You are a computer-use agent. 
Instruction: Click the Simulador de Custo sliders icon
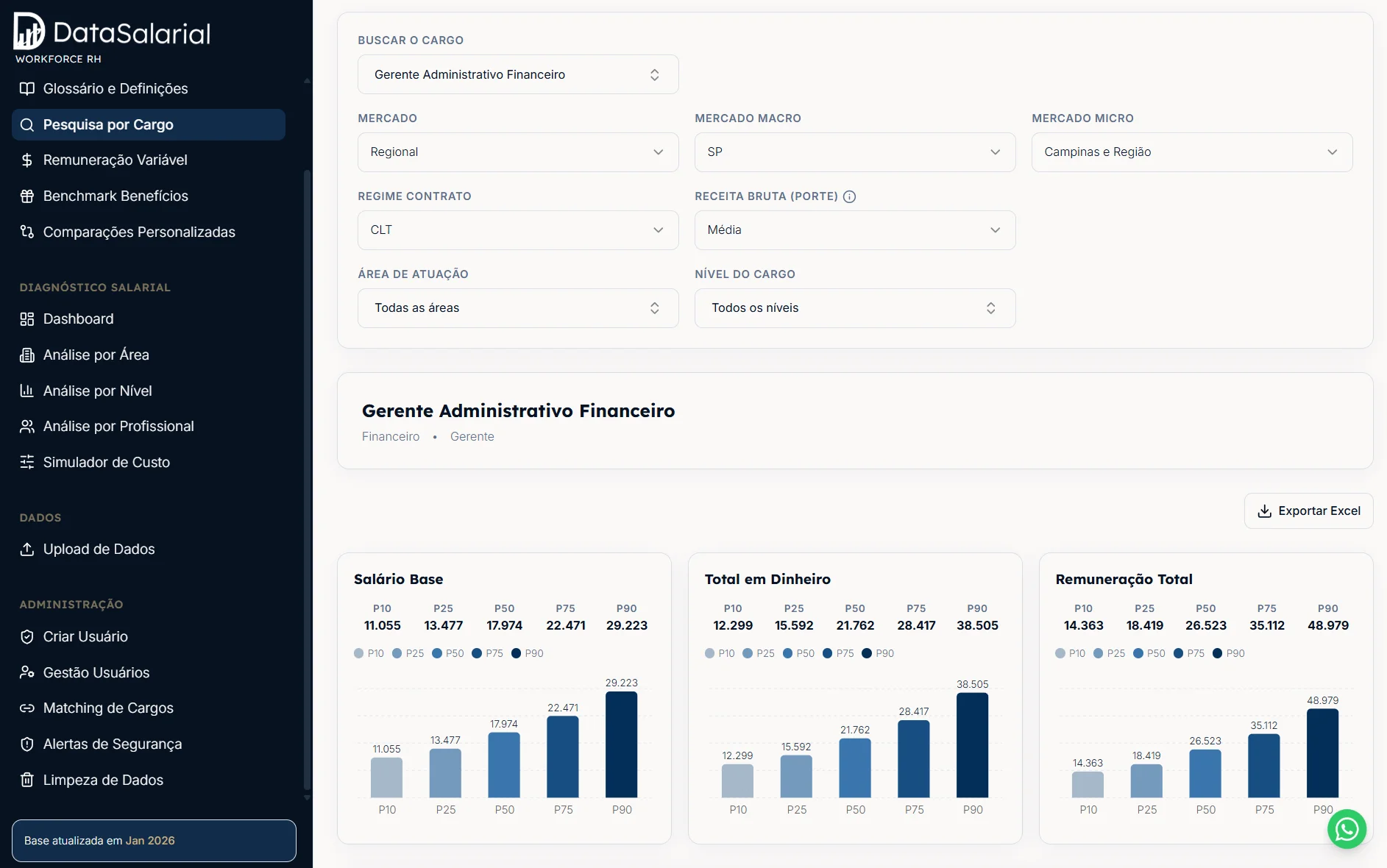pyautogui.click(x=27, y=463)
